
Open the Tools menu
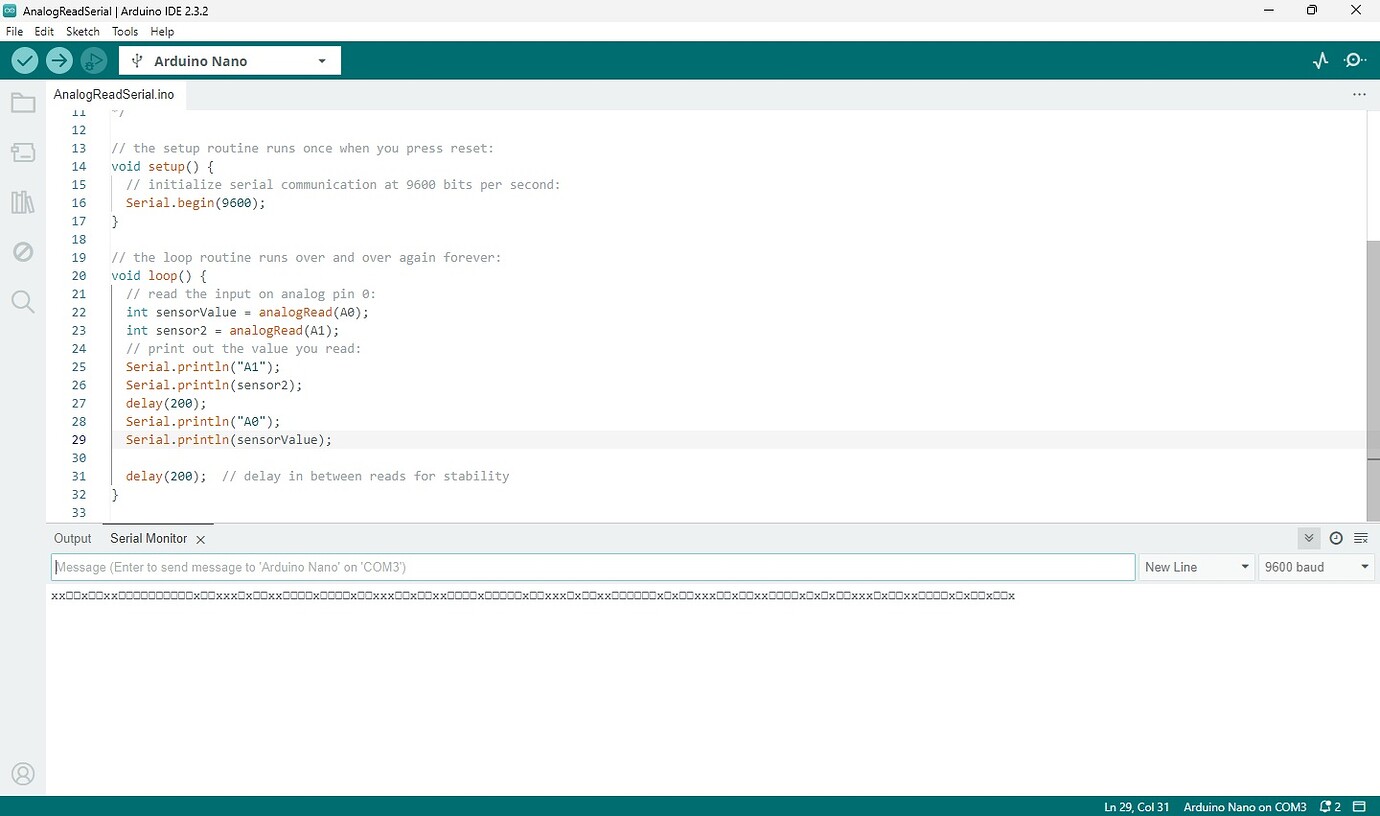(x=125, y=32)
